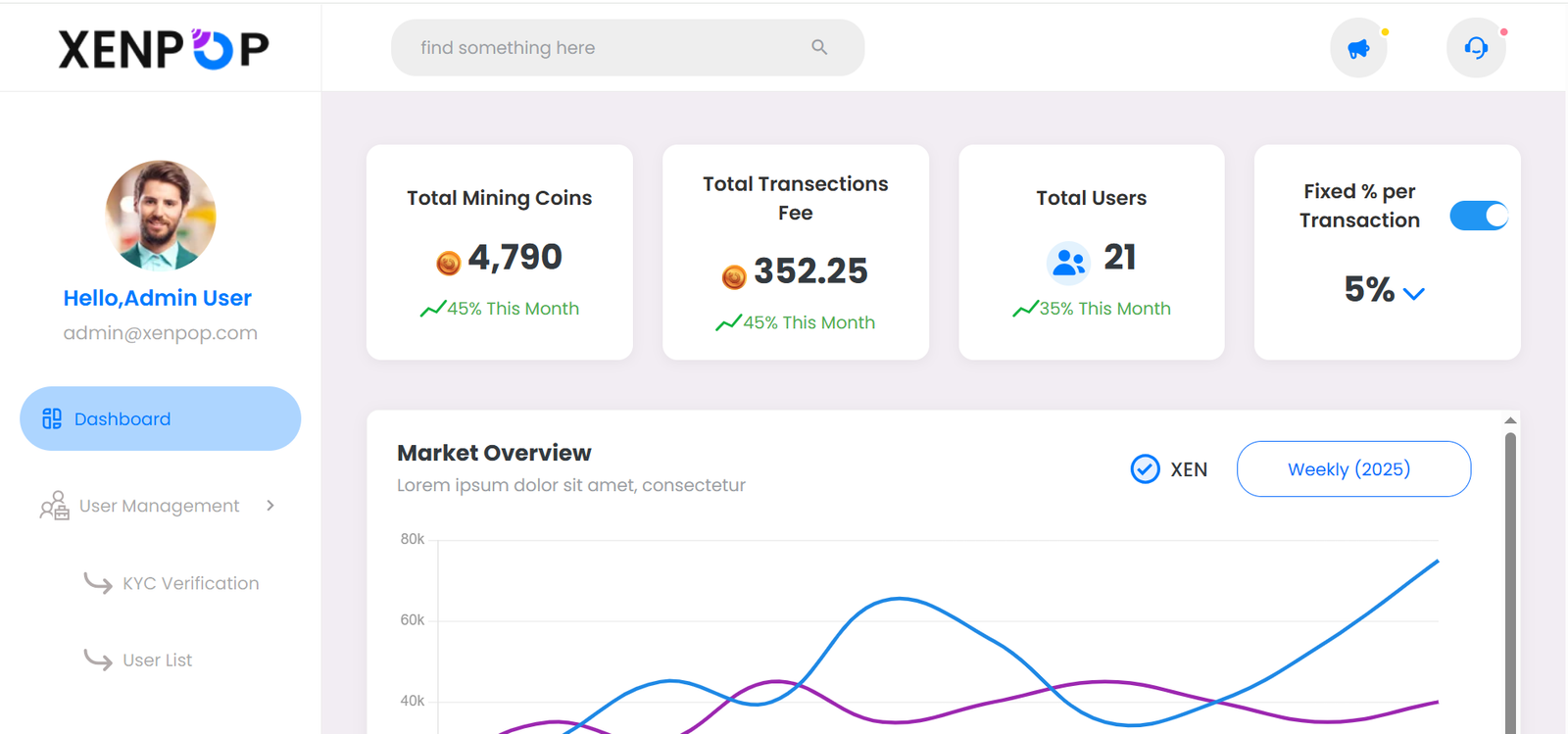Click the Total Transections Fee coin icon
Image resolution: width=1568 pixels, height=734 pixels.
click(x=734, y=277)
